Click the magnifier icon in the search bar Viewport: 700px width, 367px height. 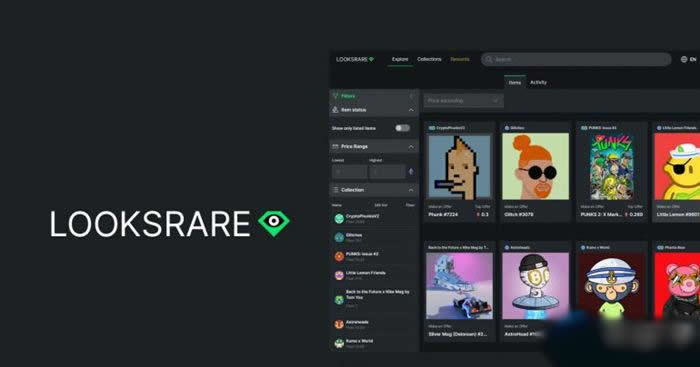489,59
